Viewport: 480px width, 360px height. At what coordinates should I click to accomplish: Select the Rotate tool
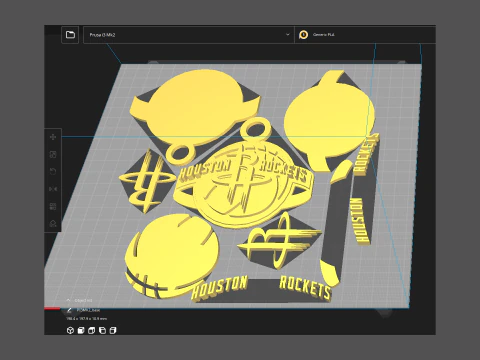pyautogui.click(x=53, y=172)
